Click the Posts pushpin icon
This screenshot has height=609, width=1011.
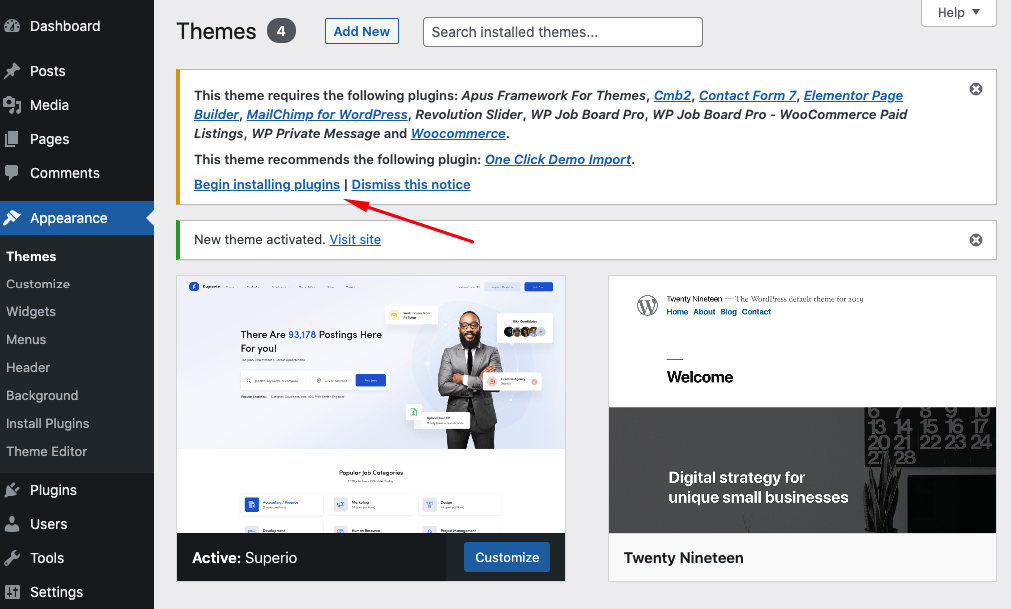pyautogui.click(x=12, y=71)
